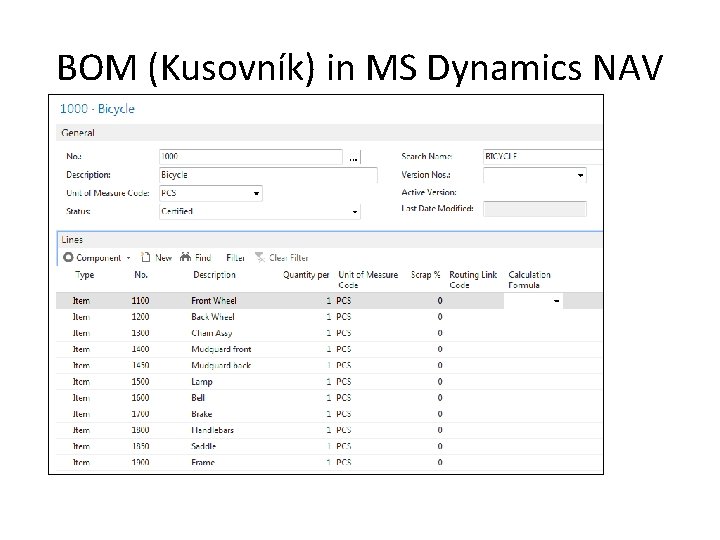The height and width of the screenshot is (540, 720).
Task: Click the No. input field containing 1000
Action: click(x=251, y=157)
